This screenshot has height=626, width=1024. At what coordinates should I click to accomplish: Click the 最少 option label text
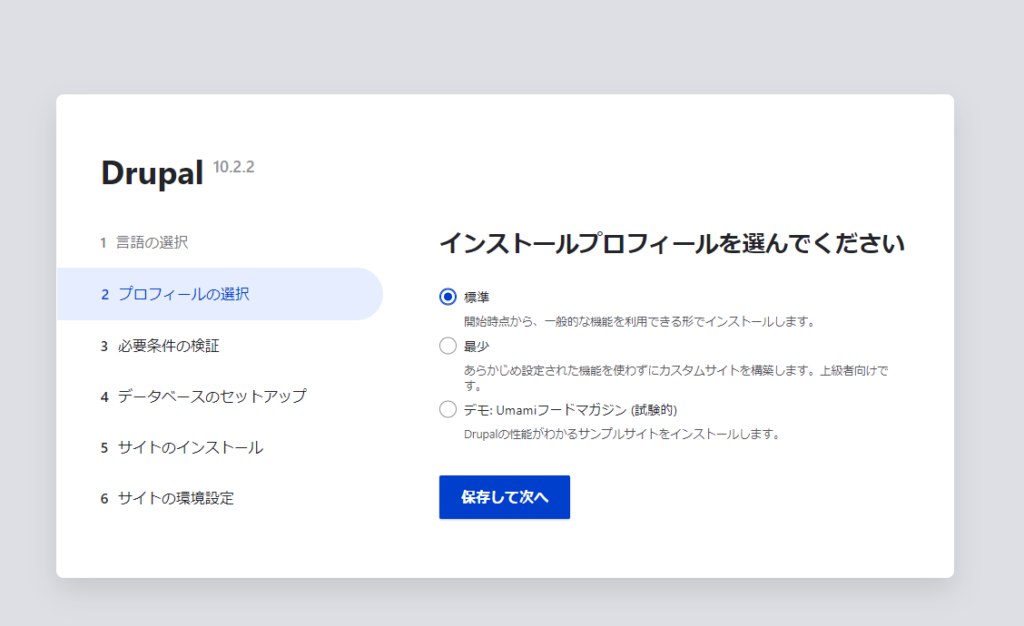click(475, 345)
